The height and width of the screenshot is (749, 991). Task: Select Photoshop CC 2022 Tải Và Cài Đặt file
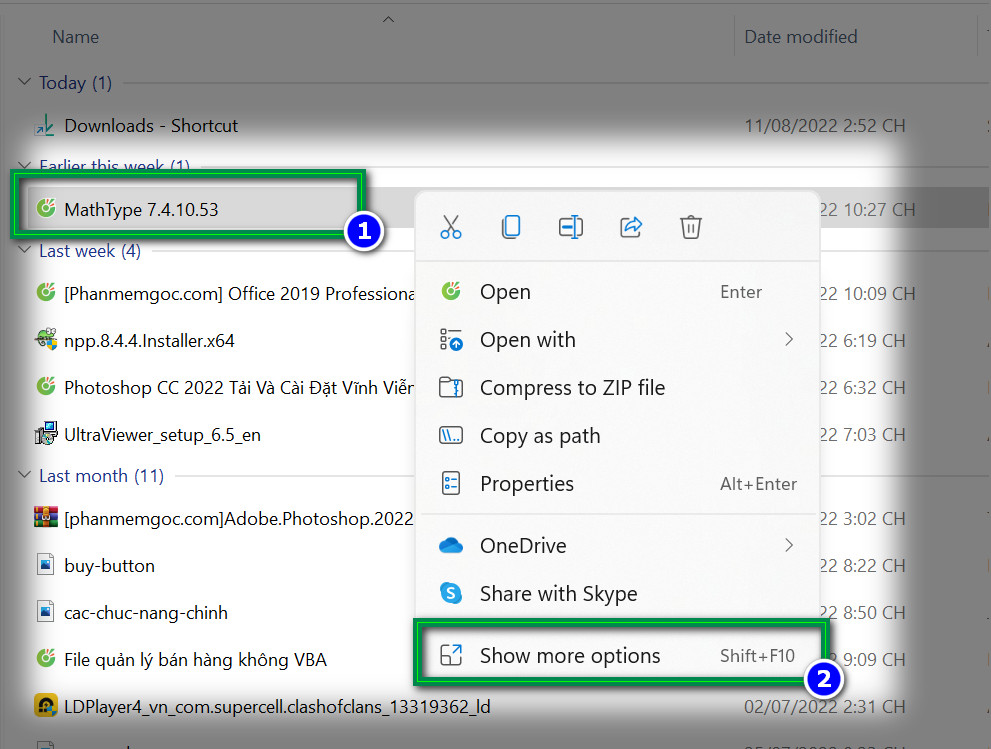click(x=239, y=387)
